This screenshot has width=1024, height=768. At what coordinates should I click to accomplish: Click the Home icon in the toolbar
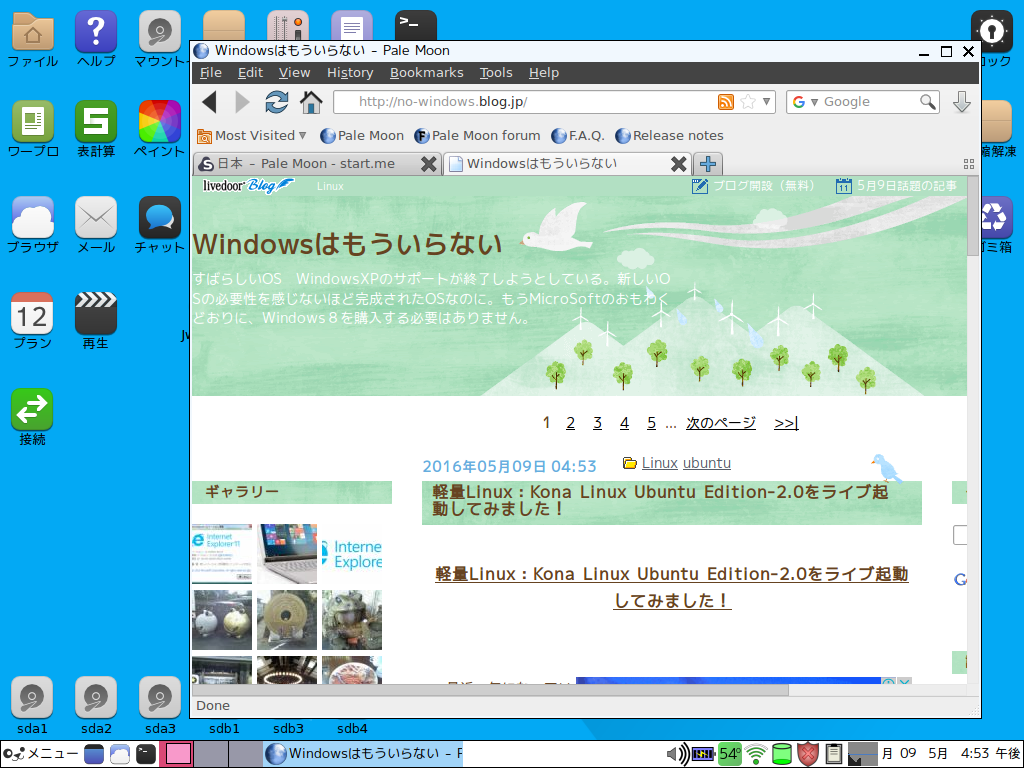(x=311, y=101)
